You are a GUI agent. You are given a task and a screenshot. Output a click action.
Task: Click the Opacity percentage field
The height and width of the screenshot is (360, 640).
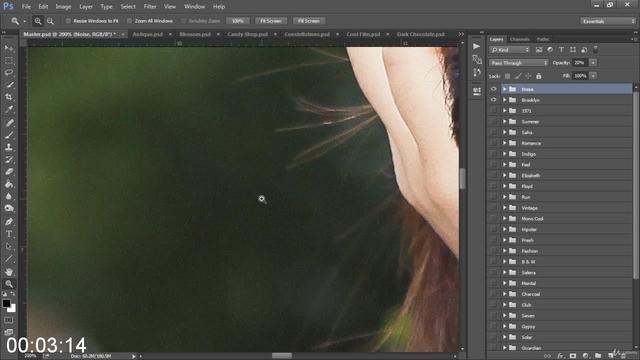point(580,62)
